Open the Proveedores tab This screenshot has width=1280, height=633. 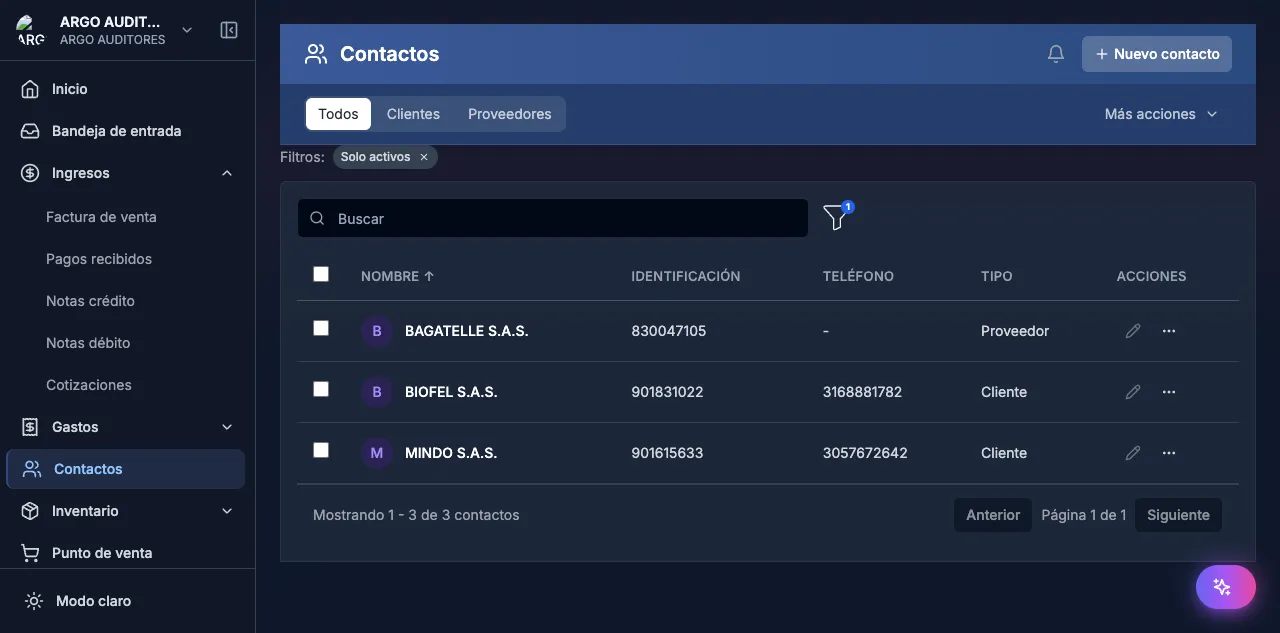[x=509, y=113]
